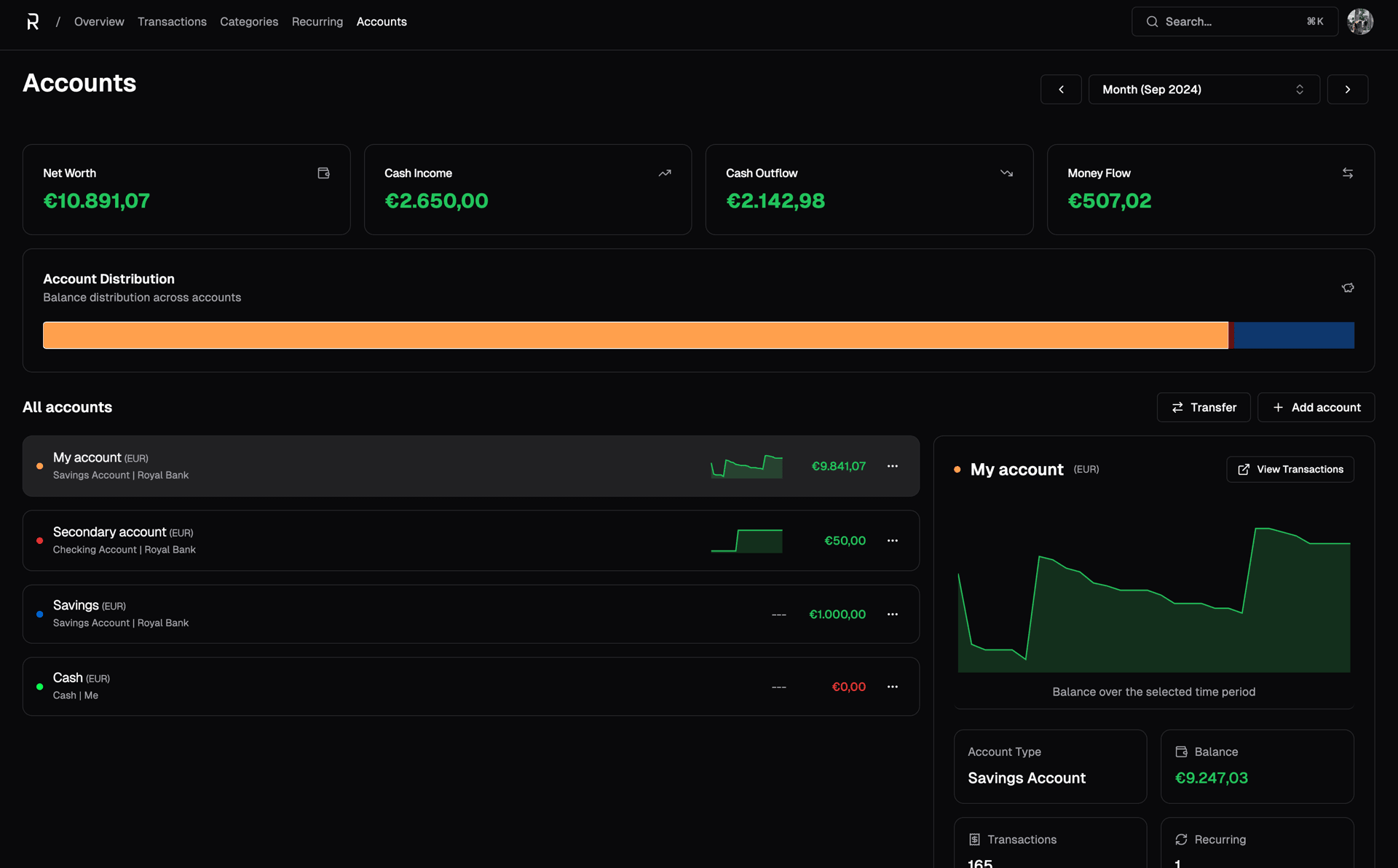Open the three-dot menu for My account
The image size is (1398, 868).
pyautogui.click(x=893, y=466)
